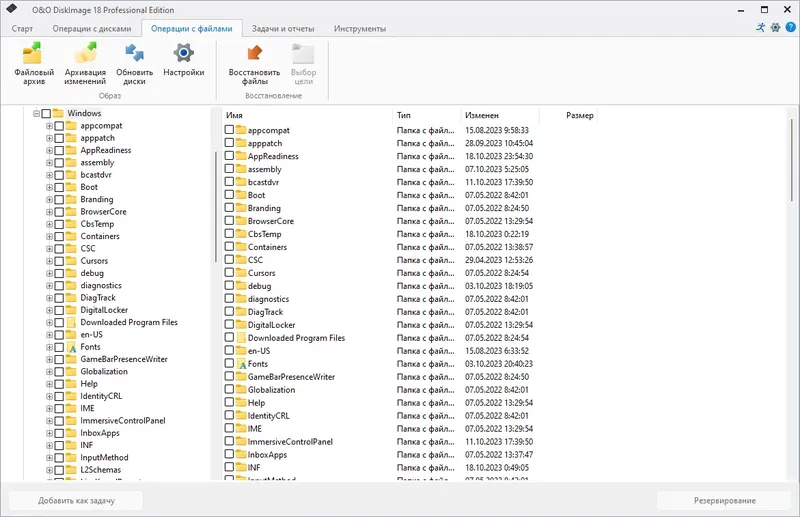Viewport: 800px width, 517px height.
Task: Check the Containers checkbox in the file list
Action: [230, 247]
